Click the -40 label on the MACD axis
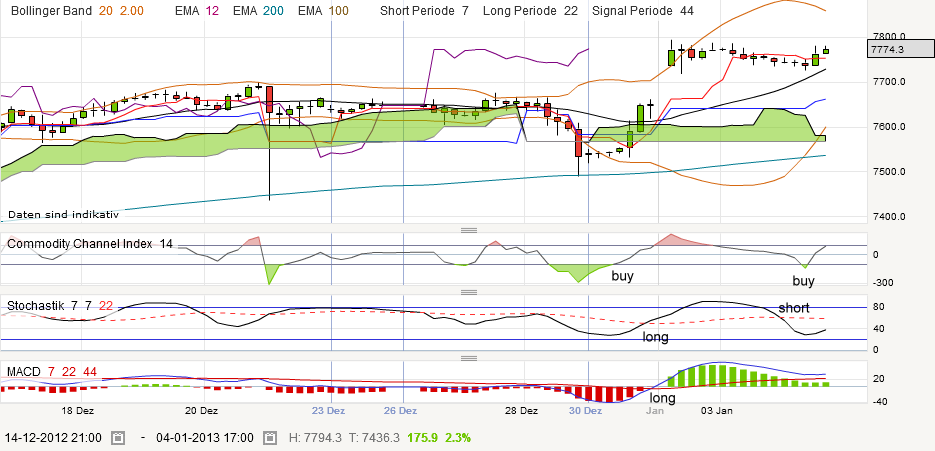 pos(880,401)
